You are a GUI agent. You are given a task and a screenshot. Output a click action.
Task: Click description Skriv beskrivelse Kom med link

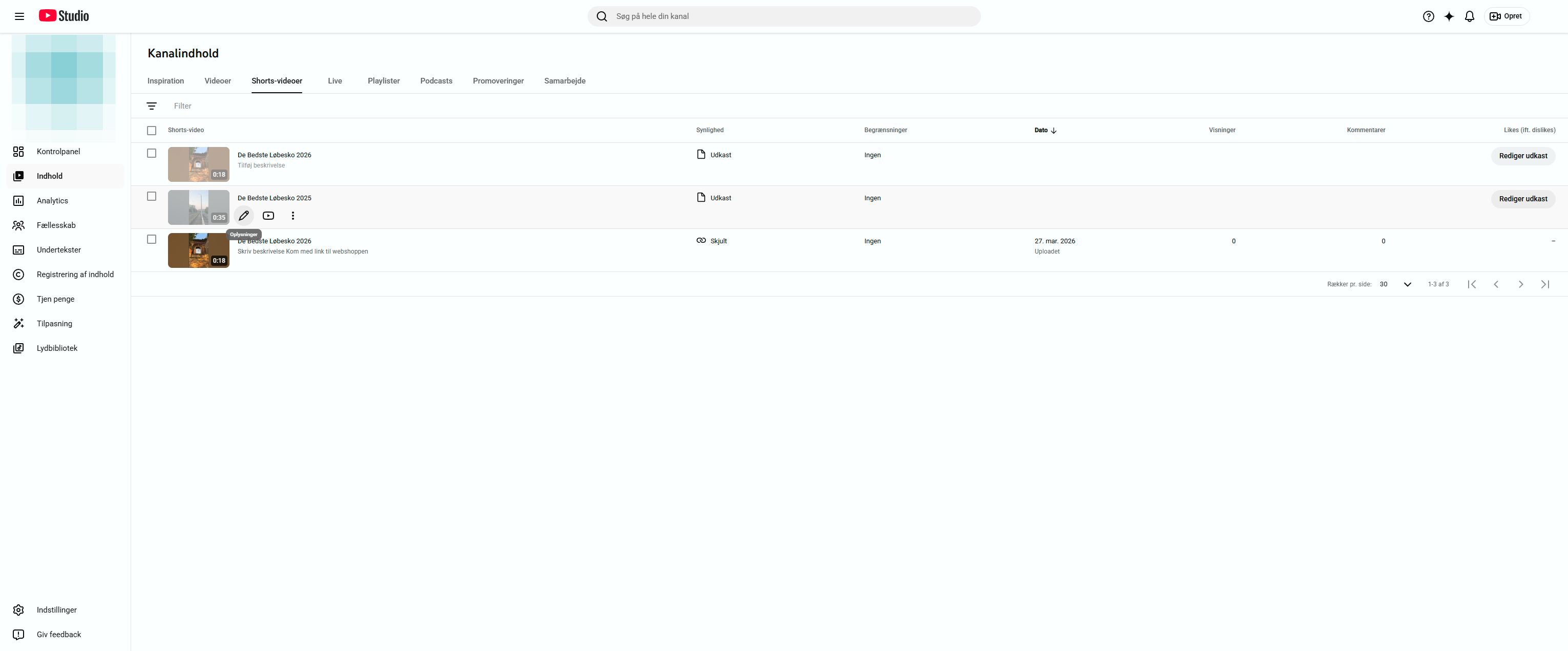(x=303, y=251)
